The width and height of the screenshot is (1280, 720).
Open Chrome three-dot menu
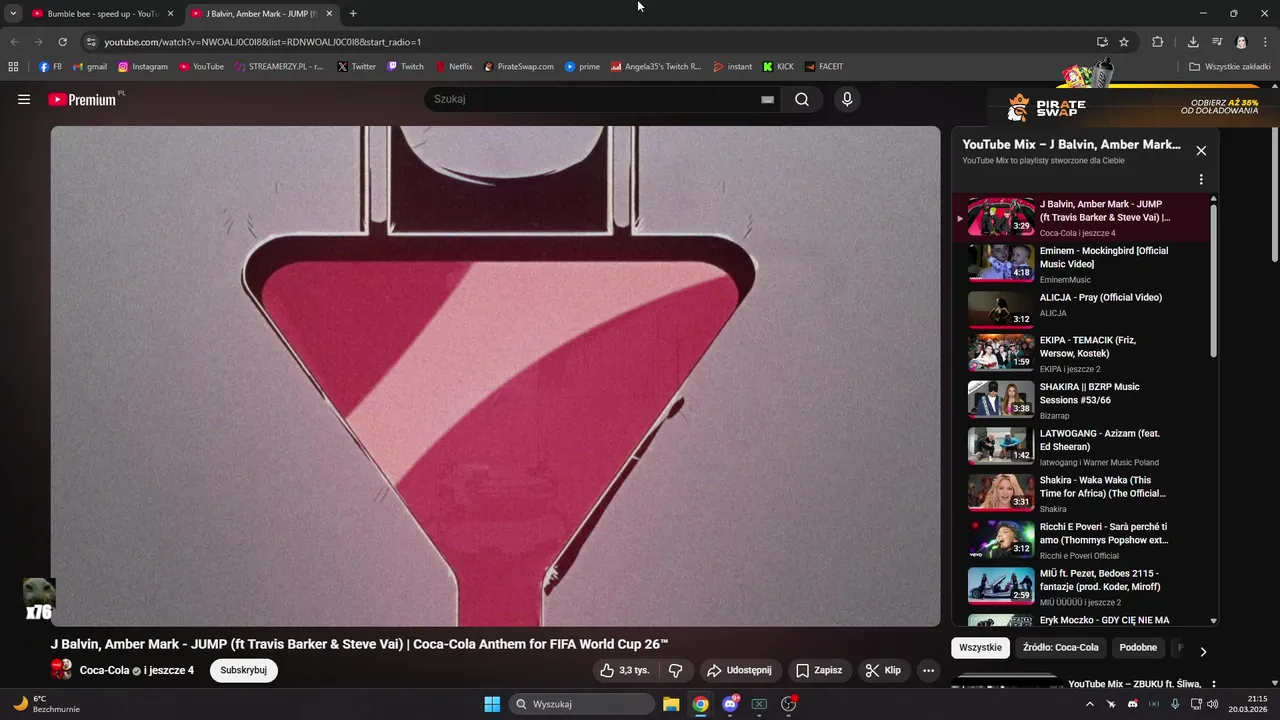coord(1265,42)
